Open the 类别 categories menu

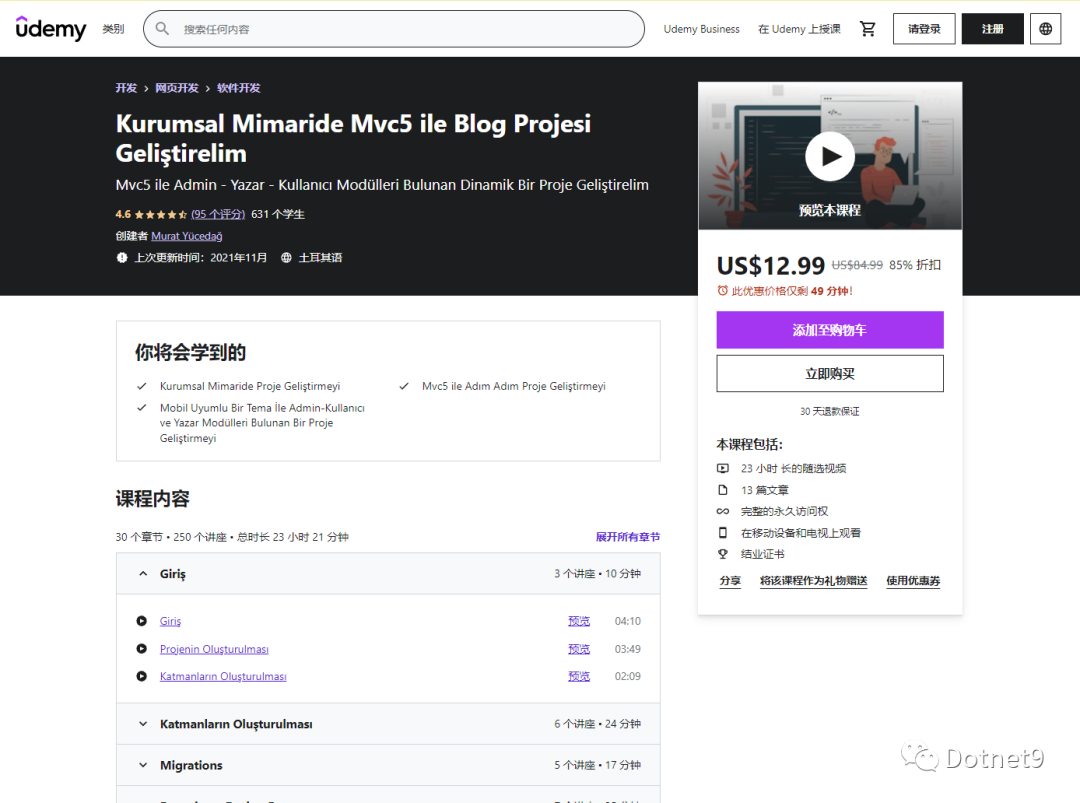point(113,29)
